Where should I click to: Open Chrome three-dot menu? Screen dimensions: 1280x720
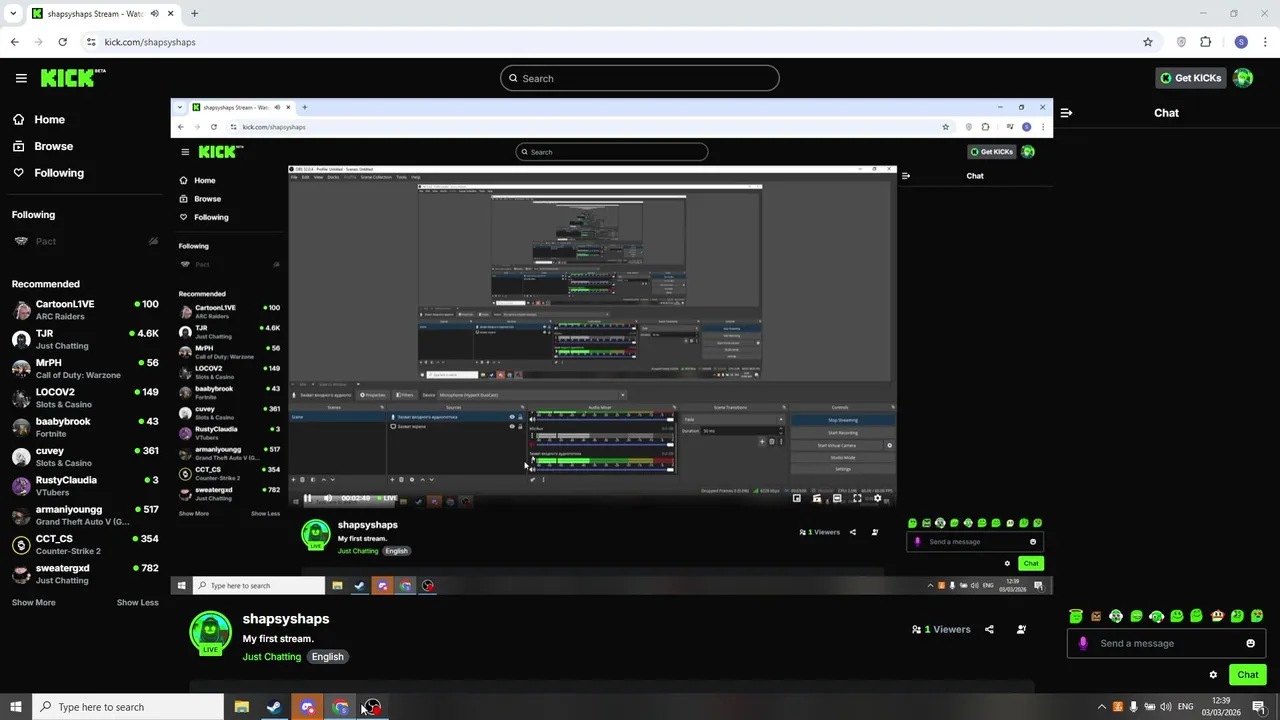click(1266, 42)
